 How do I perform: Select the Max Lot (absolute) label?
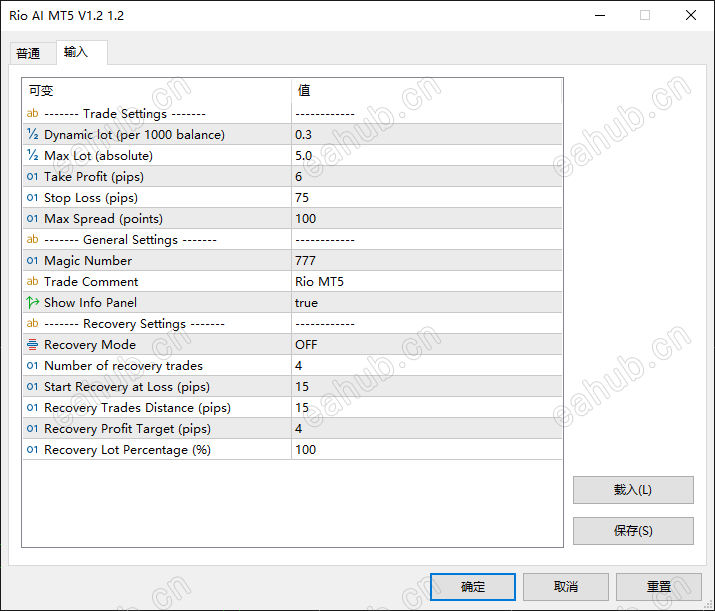(x=98, y=156)
